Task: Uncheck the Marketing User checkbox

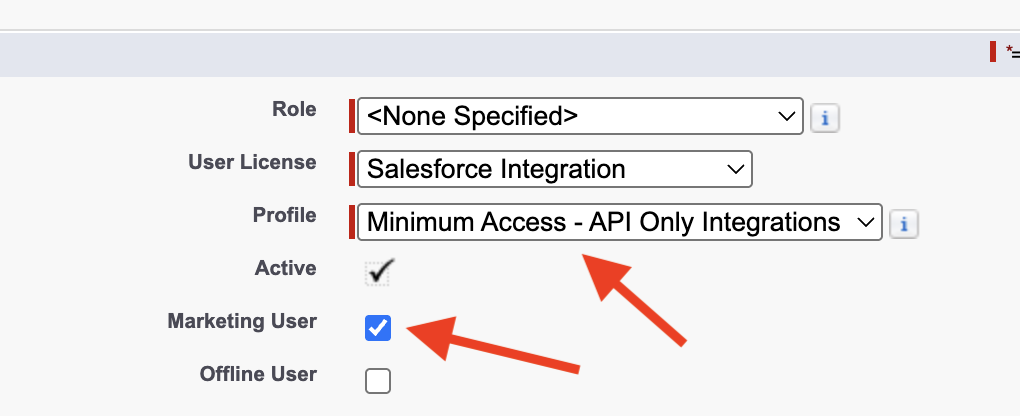Action: 378,327
